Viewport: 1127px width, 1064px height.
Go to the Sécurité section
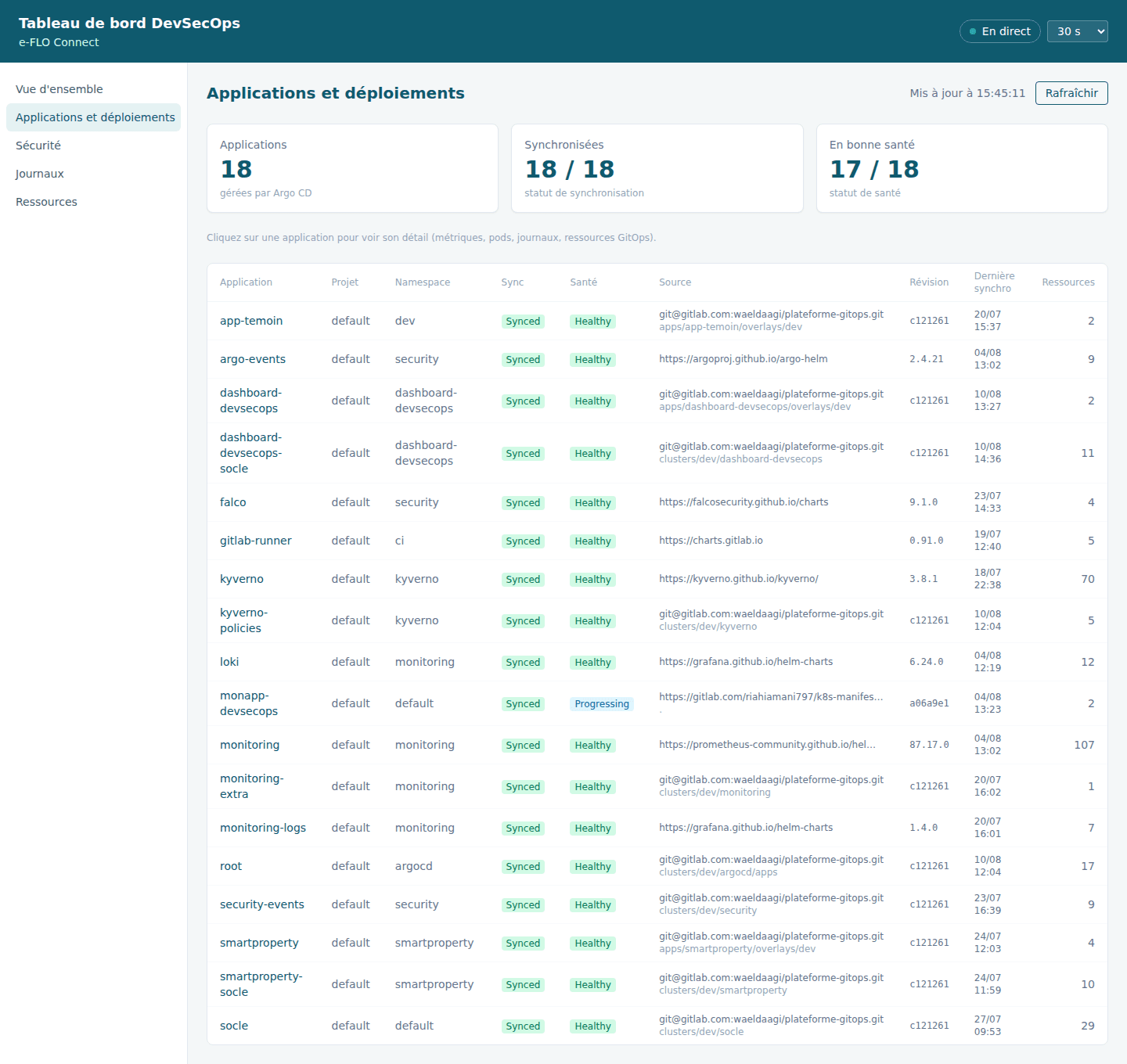coord(93,146)
